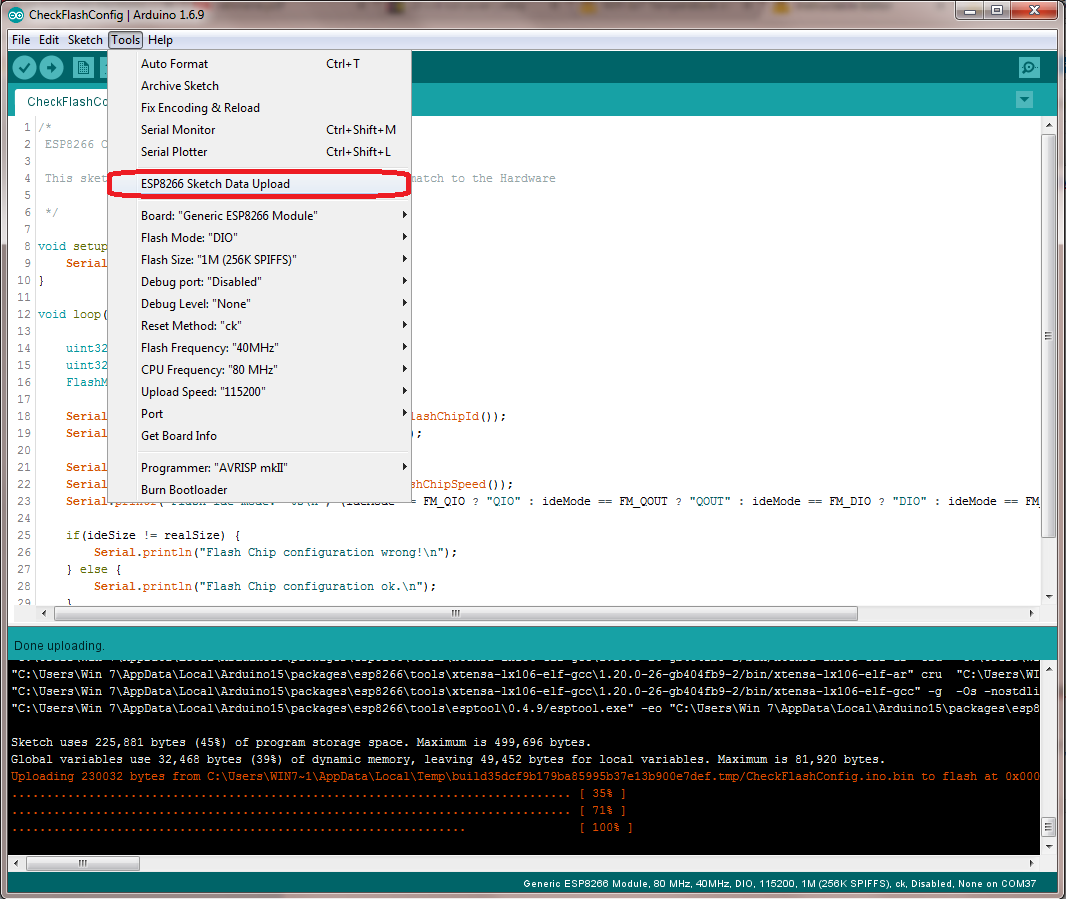This screenshot has width=1066, height=899.
Task: Choose Auto Format from Tools menu
Action: (x=175, y=64)
